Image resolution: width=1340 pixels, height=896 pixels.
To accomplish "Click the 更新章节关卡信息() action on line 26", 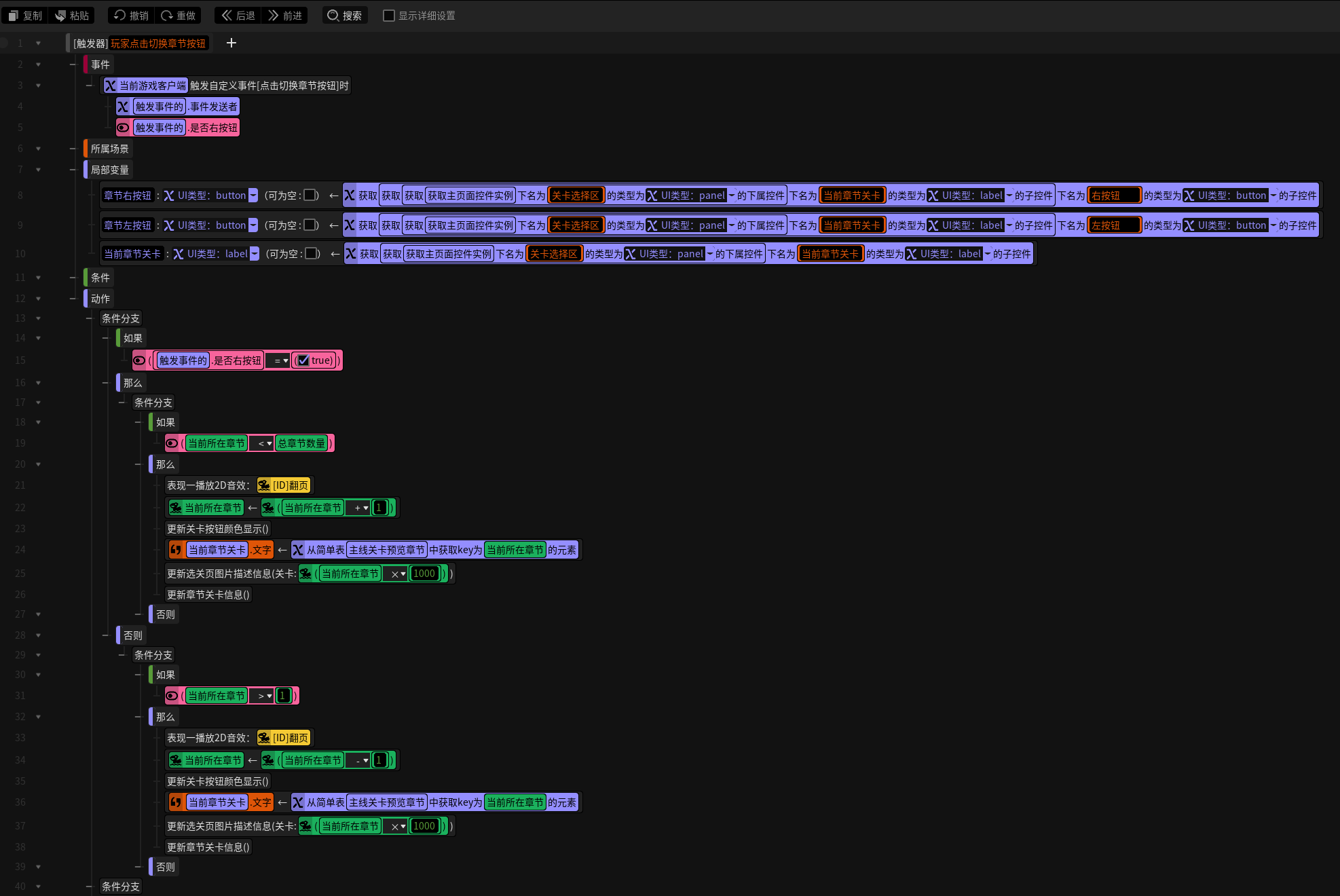I will [208, 595].
